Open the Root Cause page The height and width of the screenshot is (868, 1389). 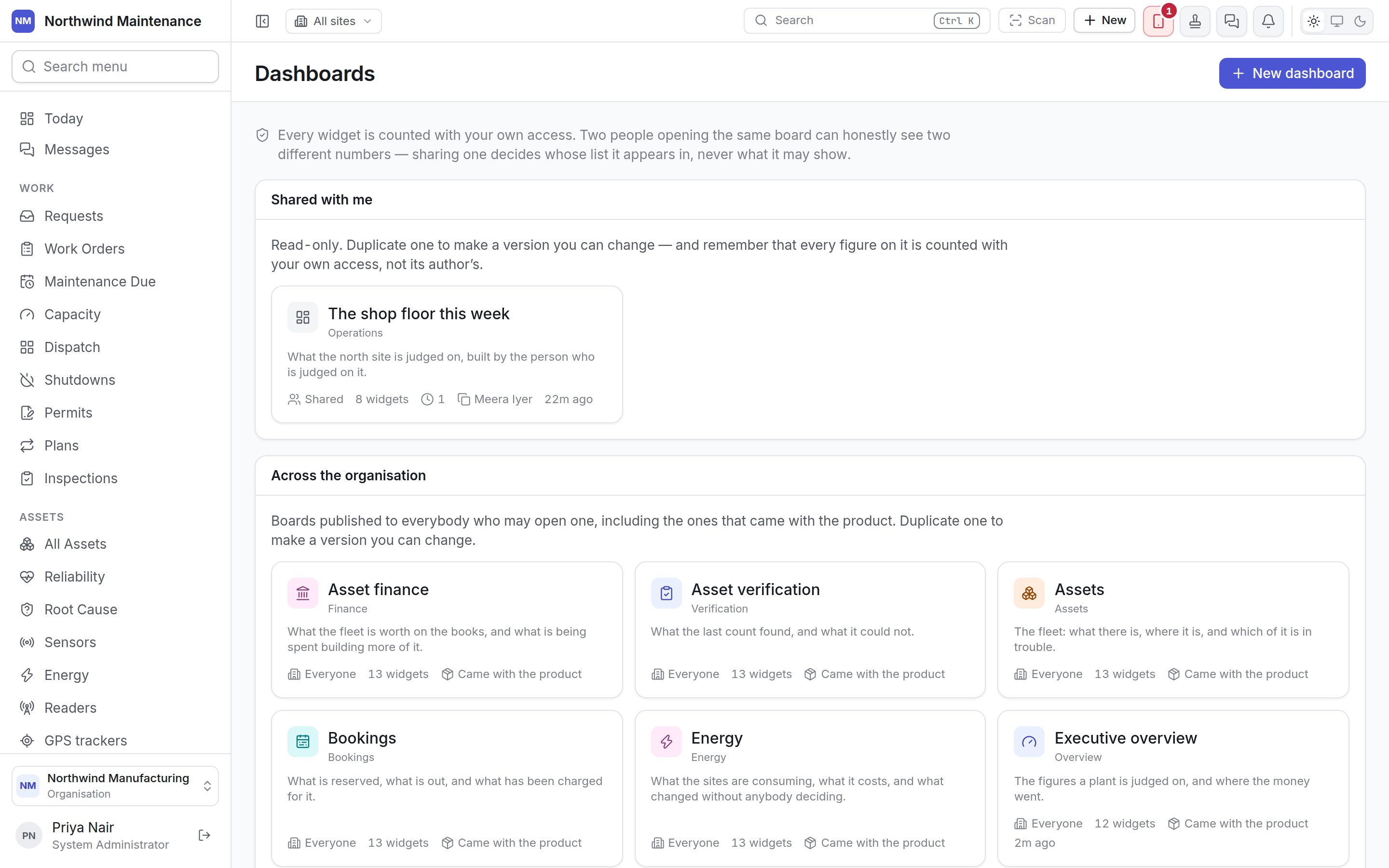point(115,609)
